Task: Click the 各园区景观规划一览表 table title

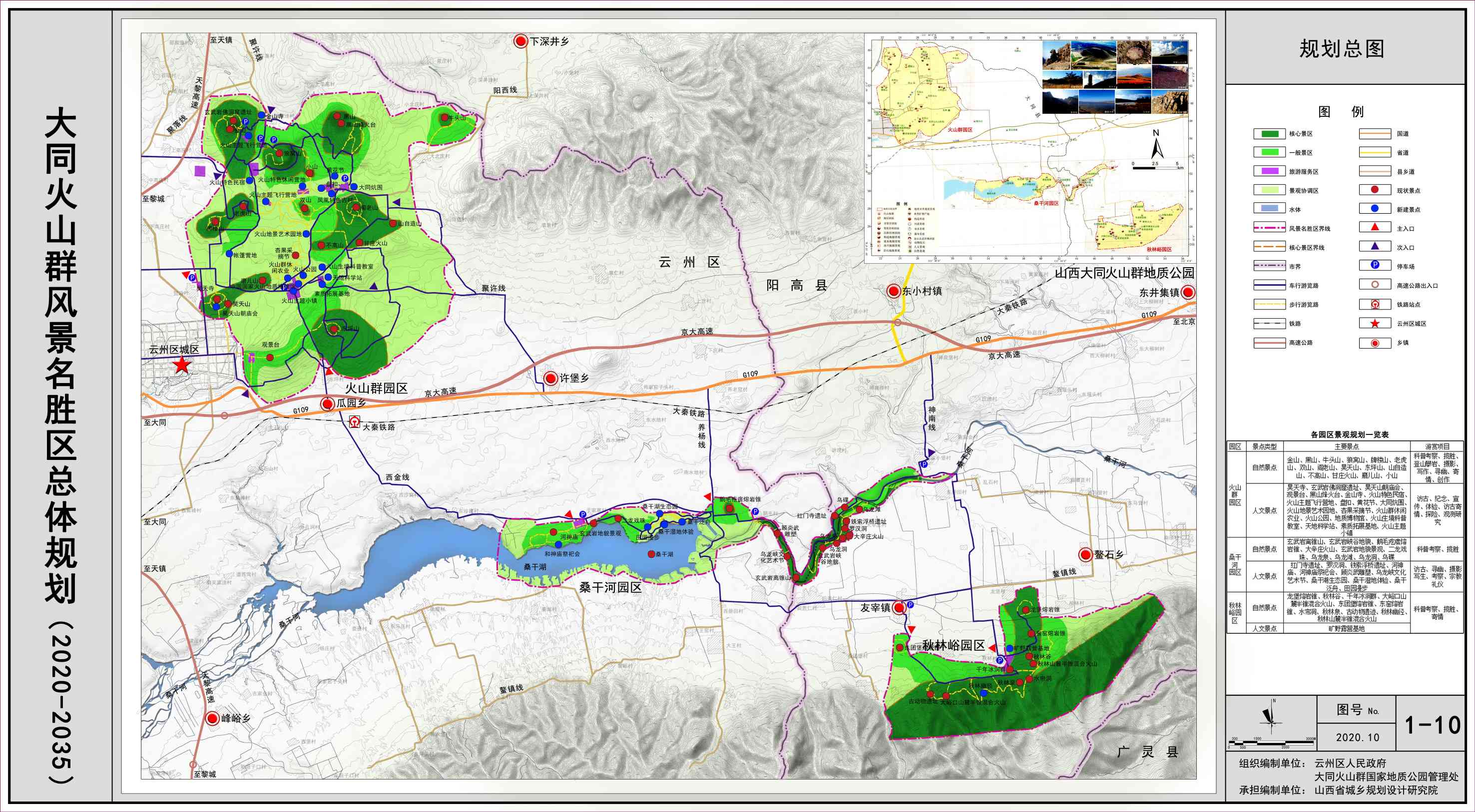Action: (x=1349, y=434)
